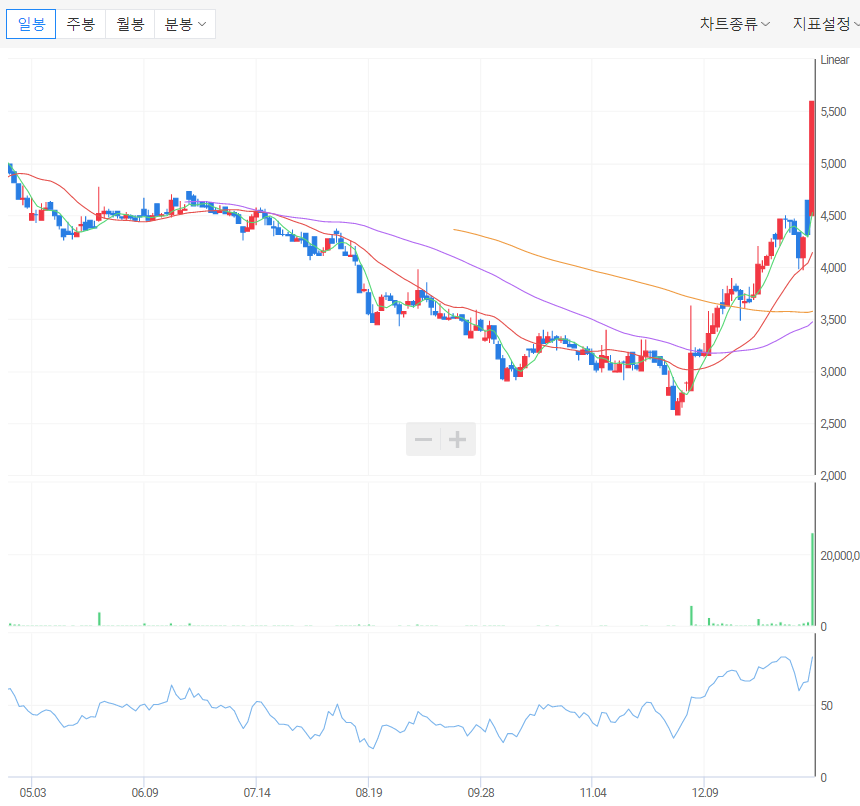Click the 07.14 date axis label
Viewport: 860px width, 806px height.
(257, 793)
